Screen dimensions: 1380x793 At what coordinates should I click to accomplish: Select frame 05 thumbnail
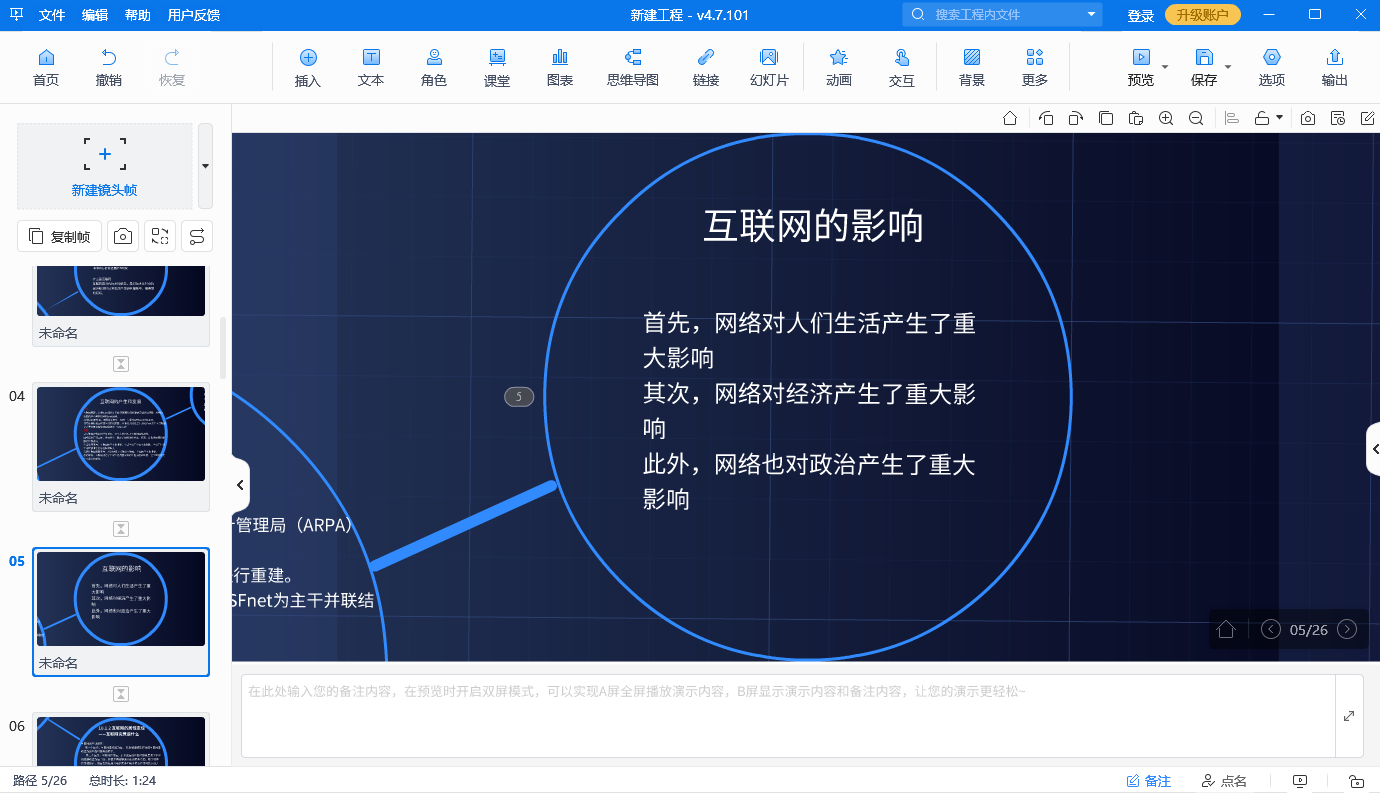pyautogui.click(x=121, y=599)
